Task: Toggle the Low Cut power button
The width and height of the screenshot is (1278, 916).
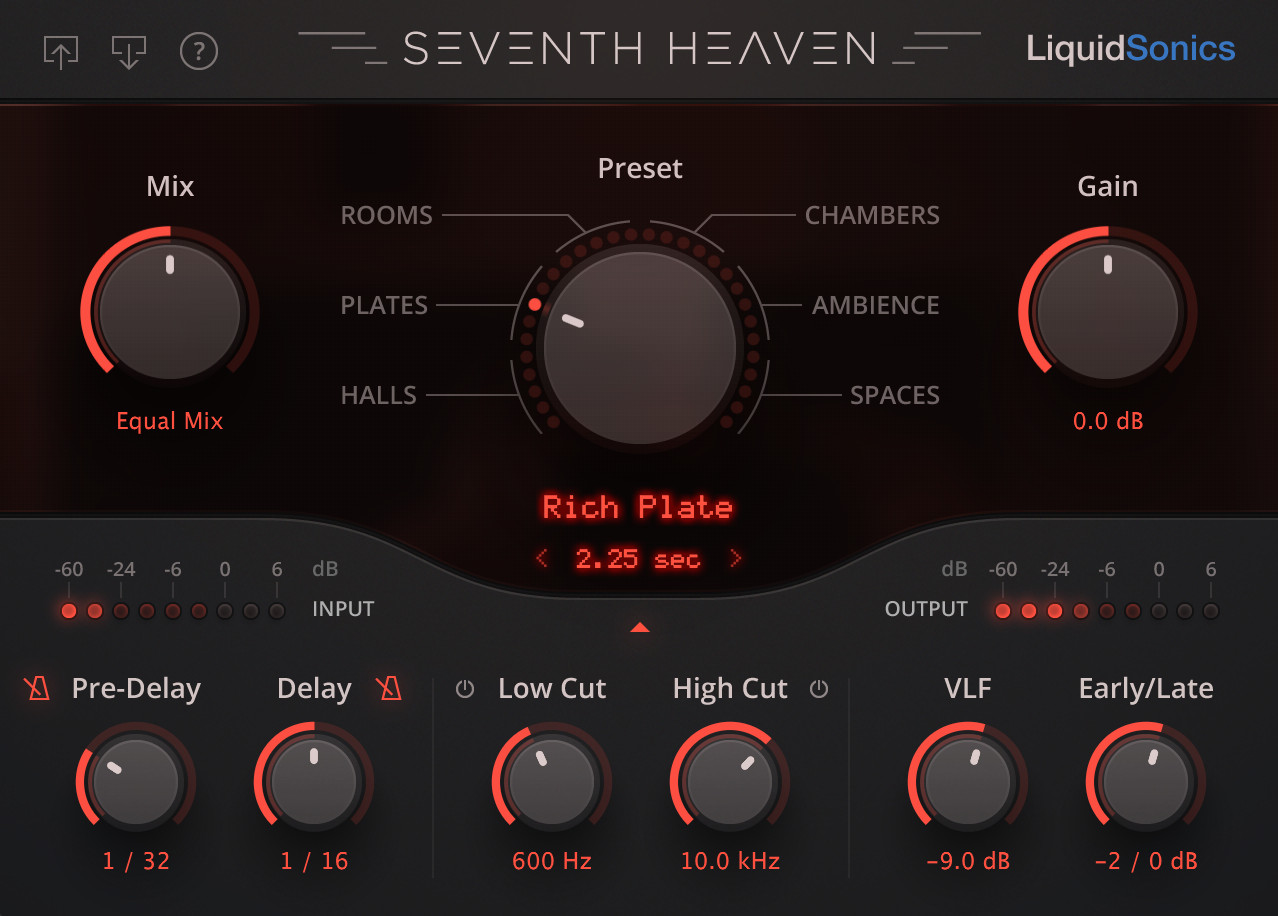Action: (465, 689)
